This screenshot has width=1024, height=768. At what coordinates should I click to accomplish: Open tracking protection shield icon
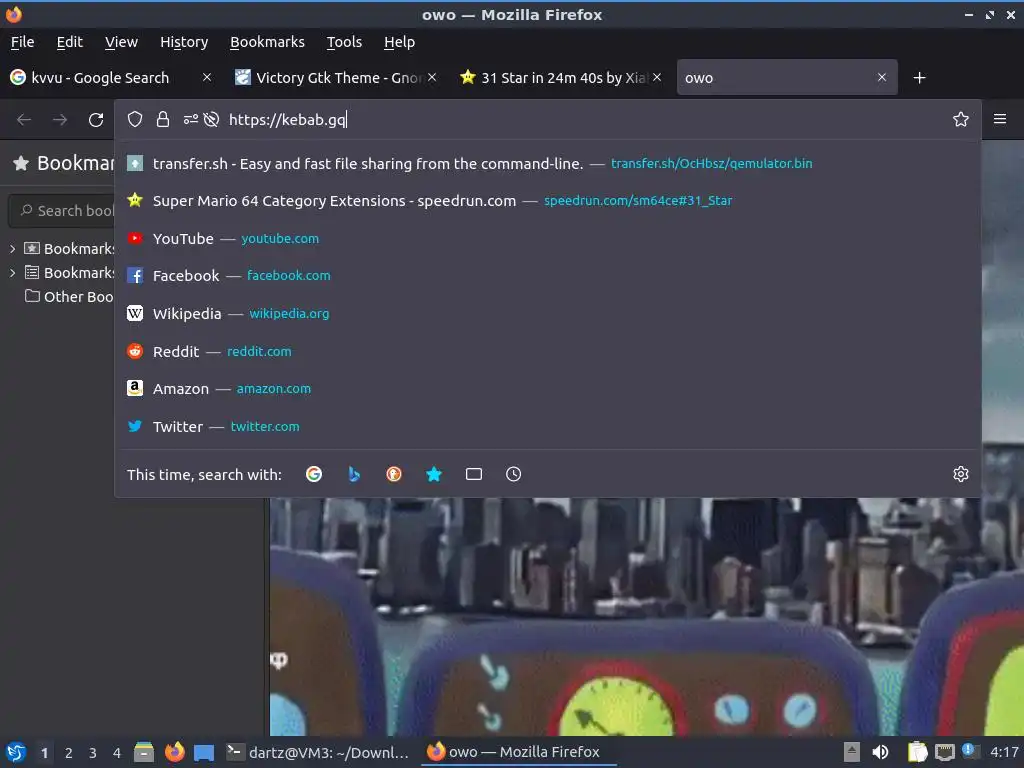tap(135, 120)
